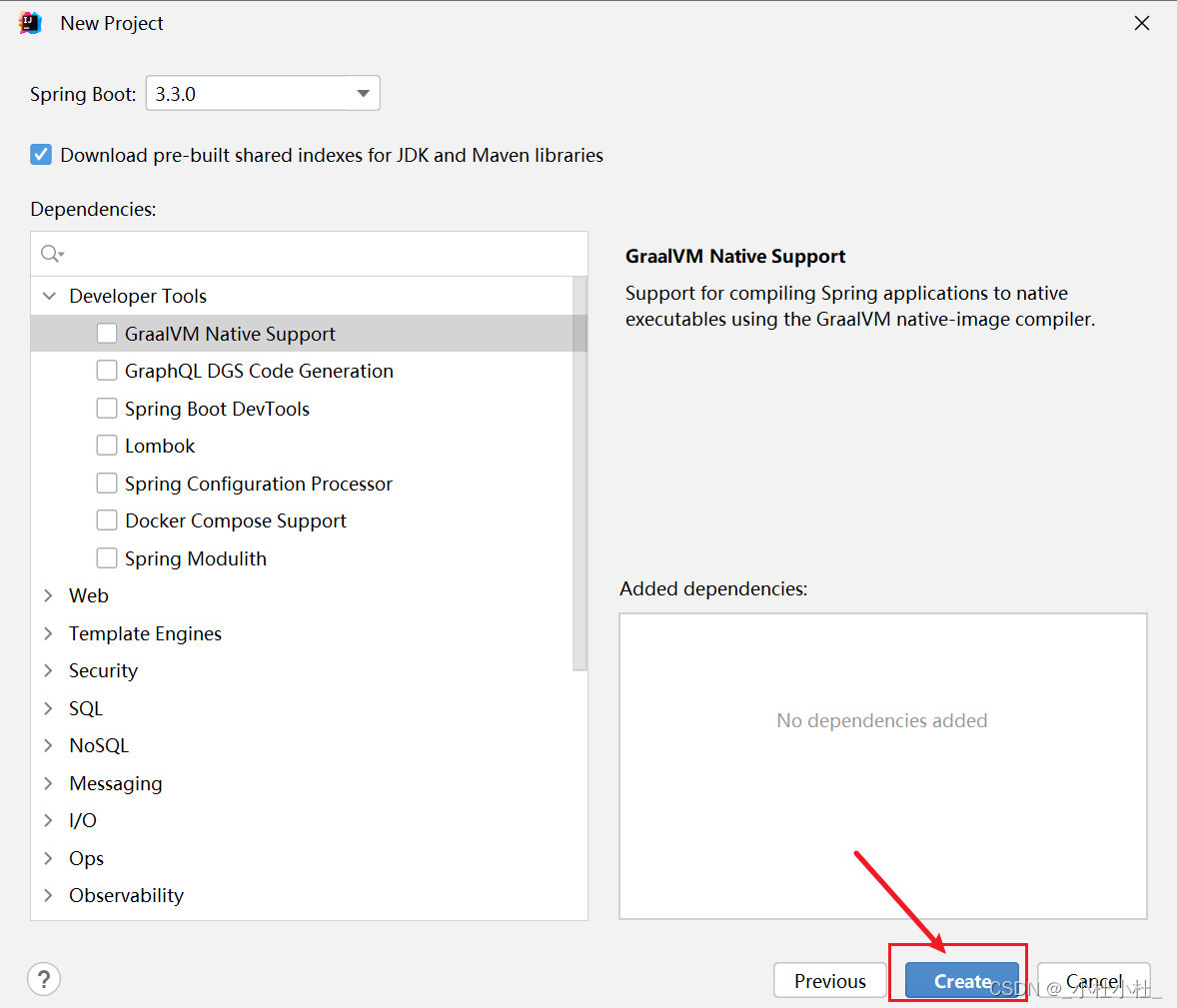Viewport: 1177px width, 1008px height.
Task: Click the Spring Boot DevTools row text
Action: pyautogui.click(x=217, y=409)
